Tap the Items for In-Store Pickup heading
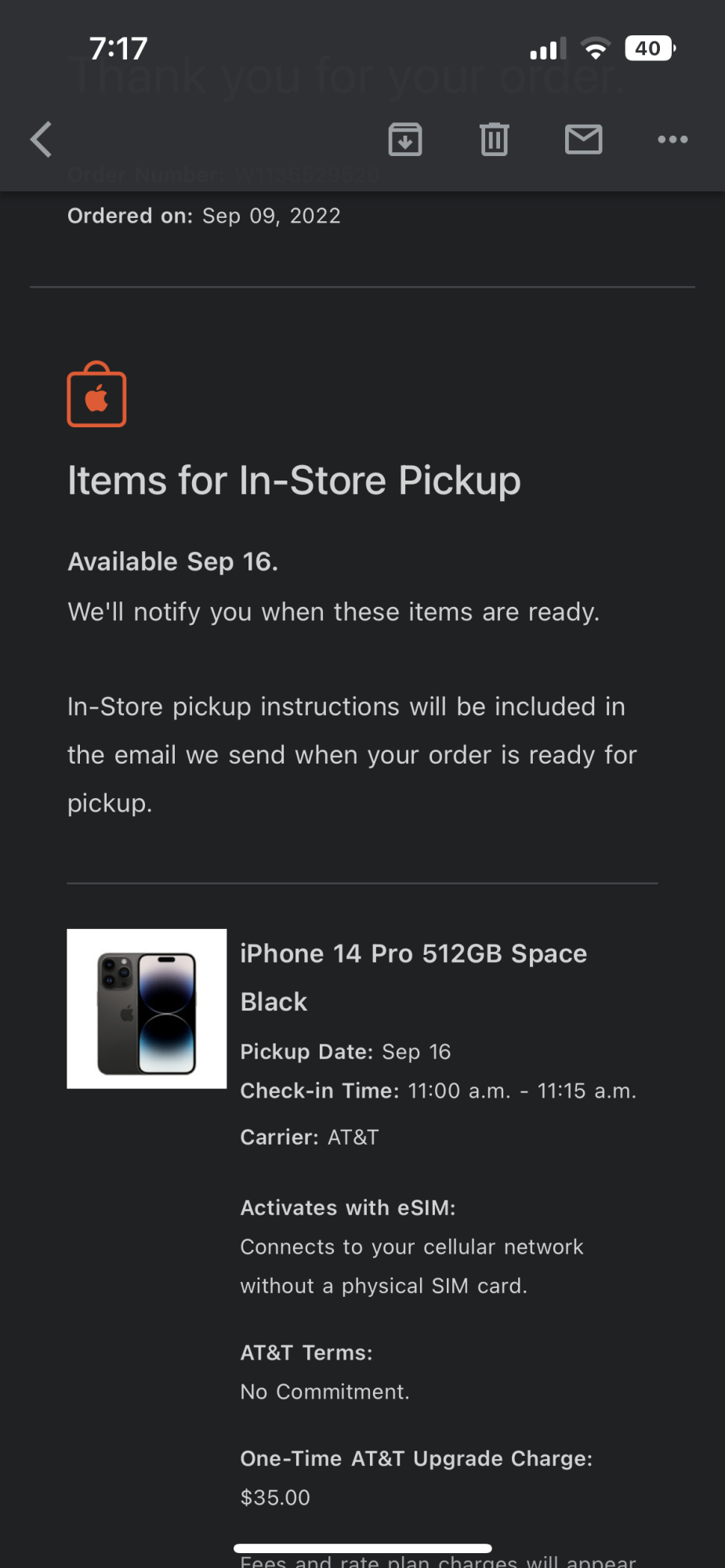 coord(294,480)
